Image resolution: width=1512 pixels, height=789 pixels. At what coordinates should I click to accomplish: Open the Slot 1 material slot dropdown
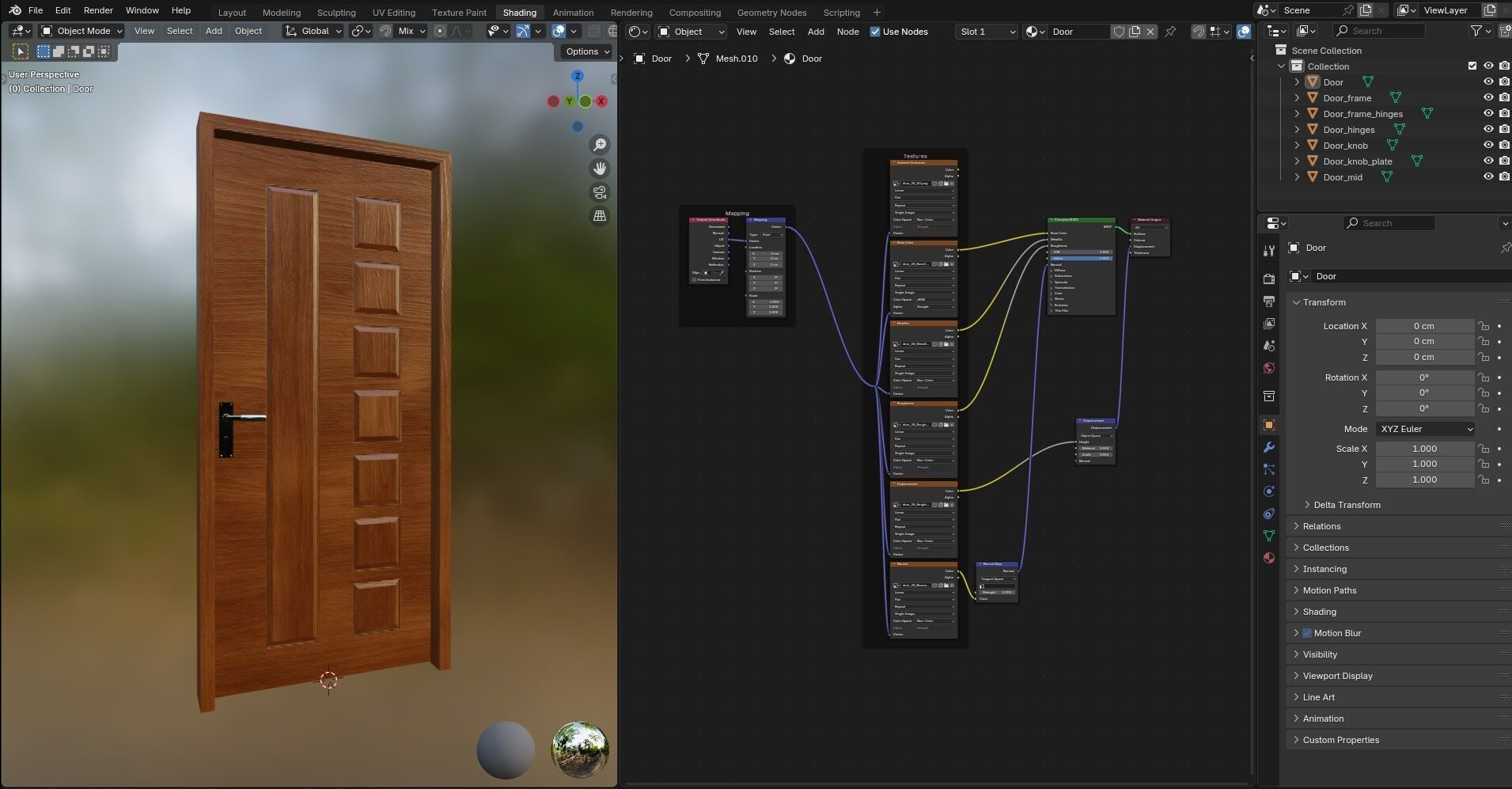point(986,32)
